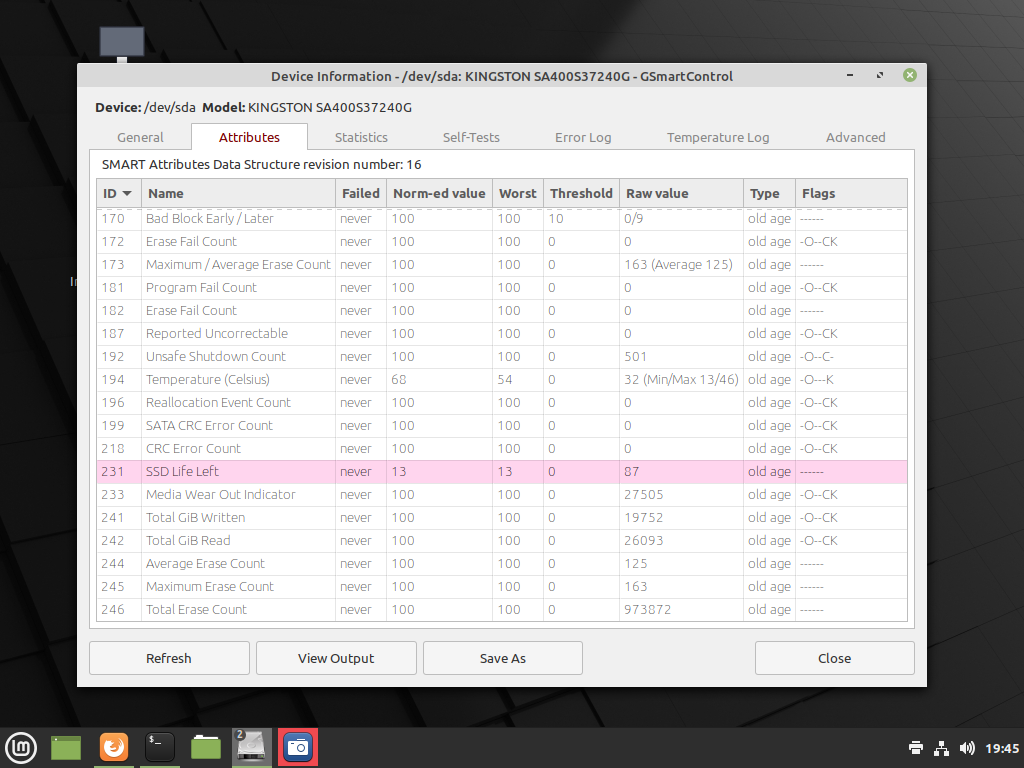Select the GSmartControl drive icon in the panel

[x=251, y=747]
